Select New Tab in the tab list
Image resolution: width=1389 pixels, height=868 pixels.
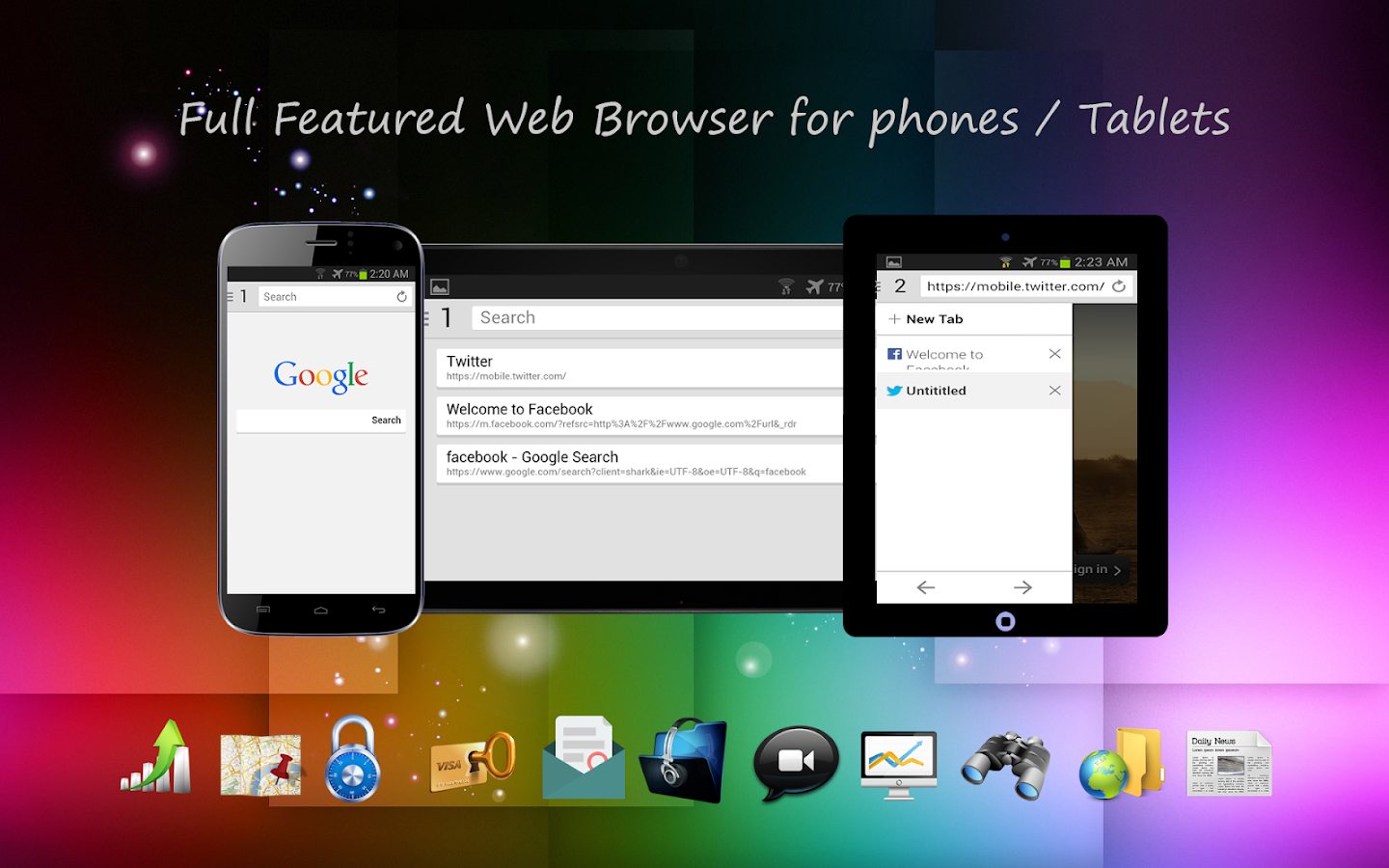pos(974,319)
